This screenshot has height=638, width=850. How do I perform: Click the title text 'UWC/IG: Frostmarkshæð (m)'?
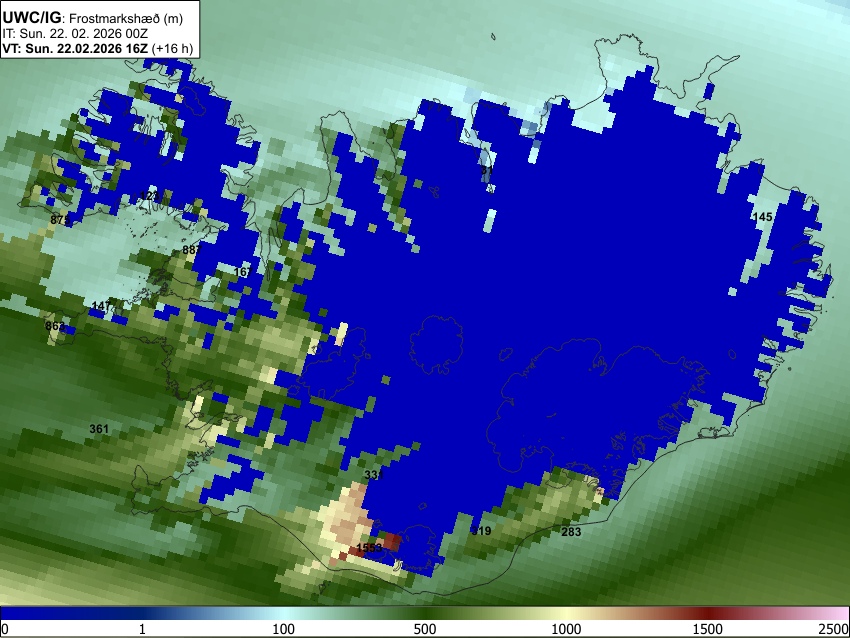93,18
